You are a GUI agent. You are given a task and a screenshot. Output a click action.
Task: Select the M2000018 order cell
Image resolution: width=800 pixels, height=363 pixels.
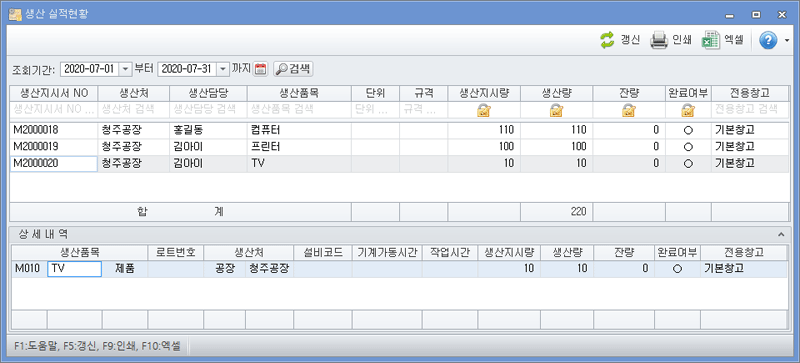[54, 130]
